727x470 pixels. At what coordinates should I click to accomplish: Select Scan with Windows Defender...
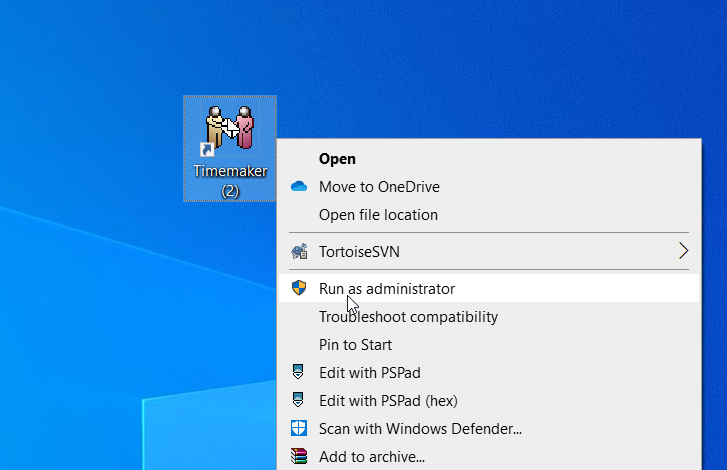[489, 428]
